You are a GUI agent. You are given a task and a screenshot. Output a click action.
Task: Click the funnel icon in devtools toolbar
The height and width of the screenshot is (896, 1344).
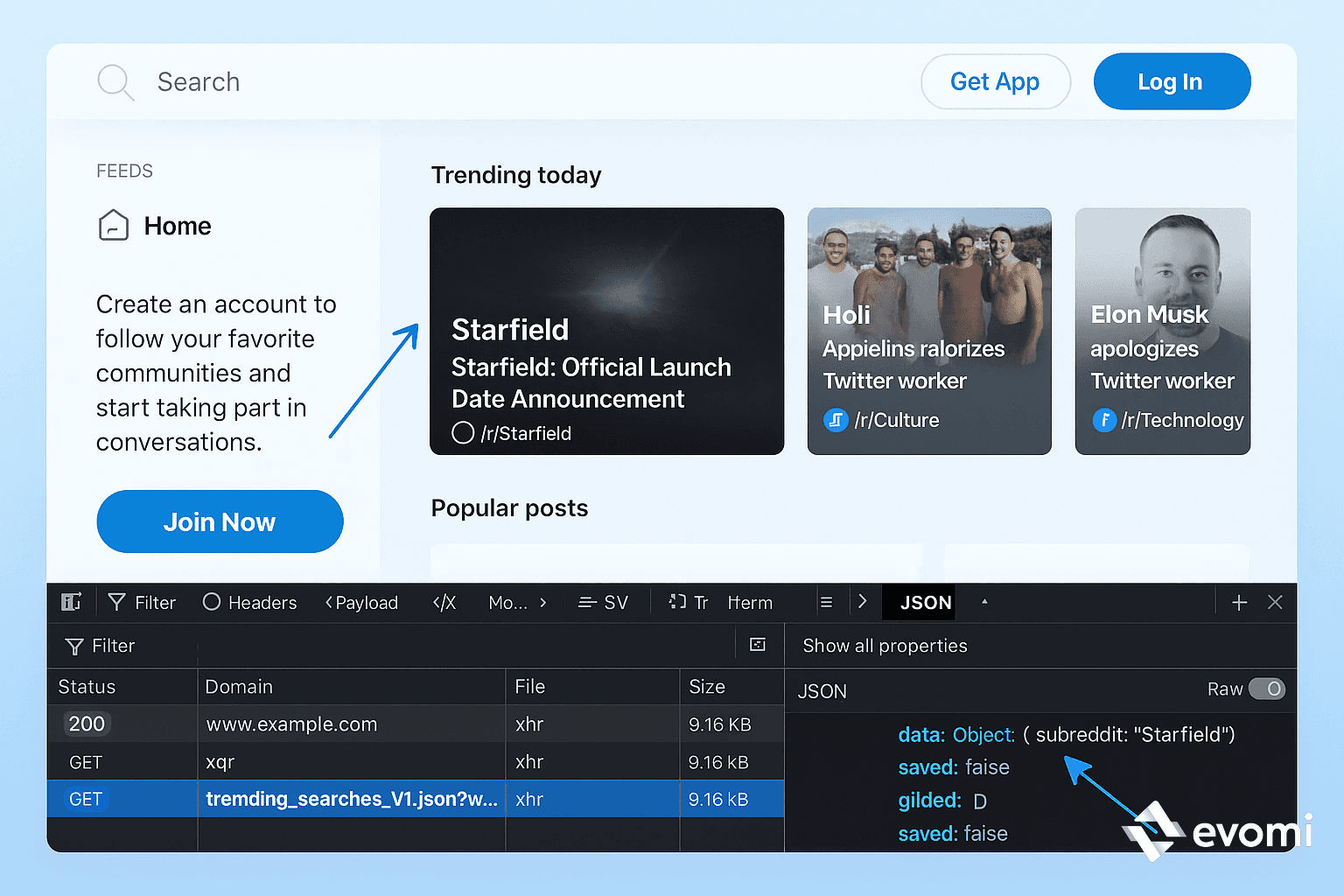116,602
